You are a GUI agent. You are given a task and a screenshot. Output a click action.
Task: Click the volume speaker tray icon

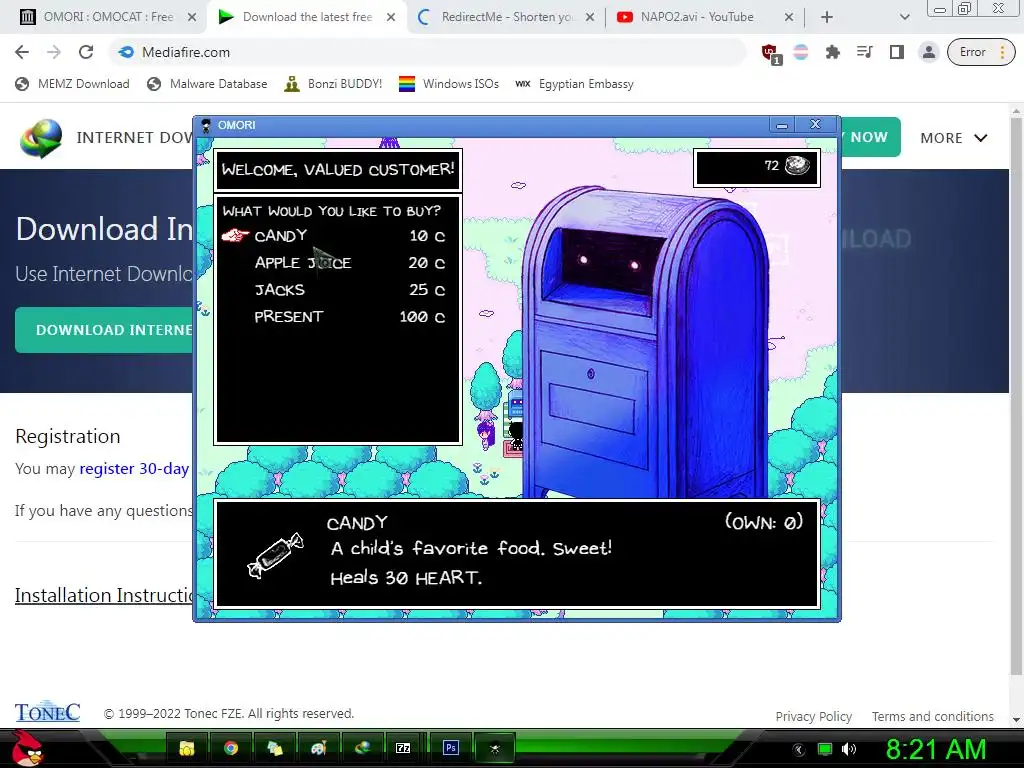click(x=849, y=749)
